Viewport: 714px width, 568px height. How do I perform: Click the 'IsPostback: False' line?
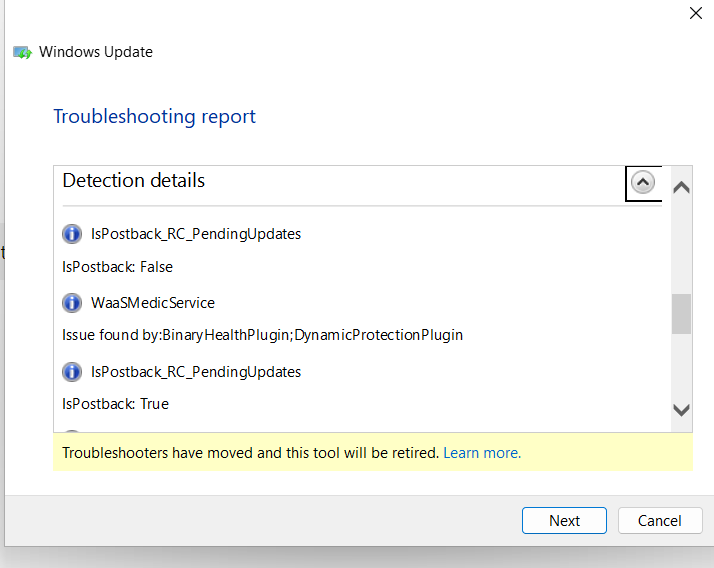click(x=117, y=267)
